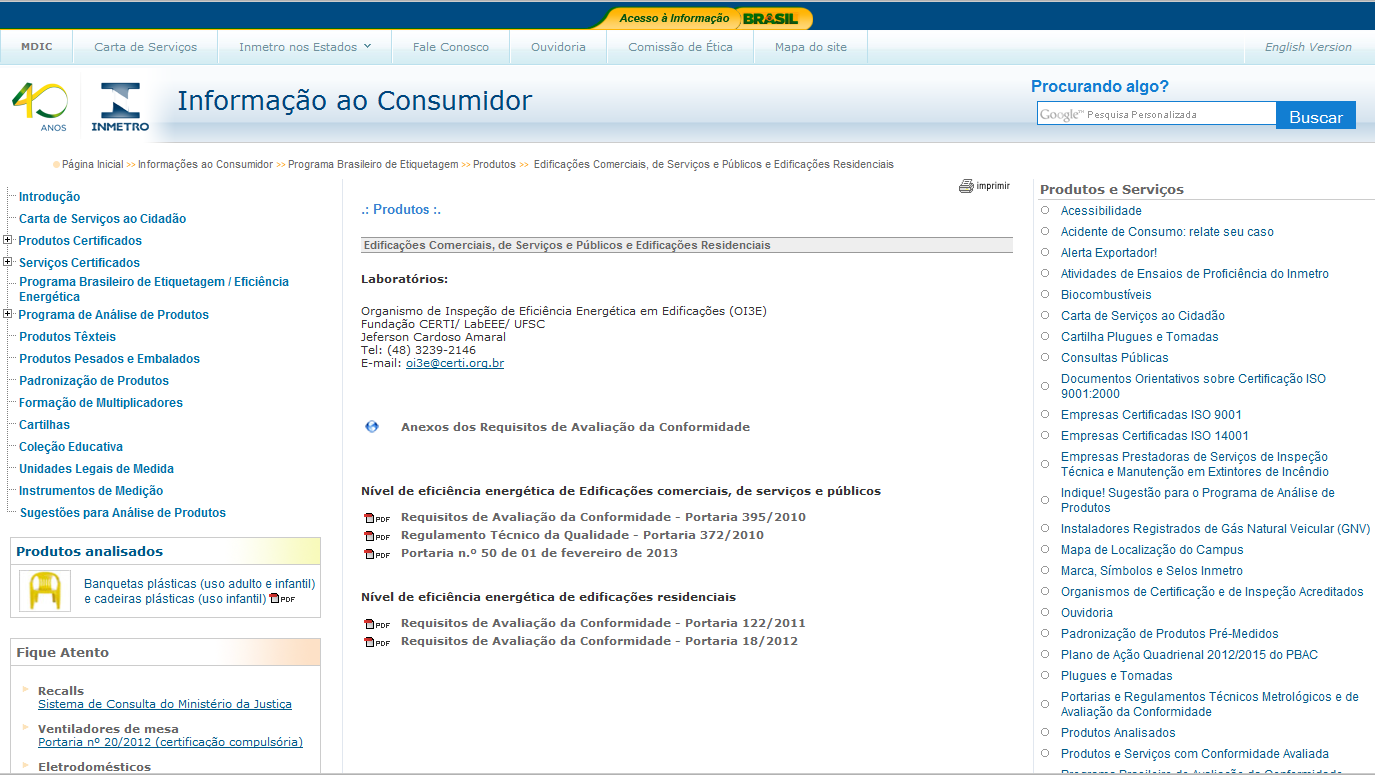The width and height of the screenshot is (1375, 775).
Task: Select Produtos Têxteis in sidebar
Action: [x=67, y=337]
